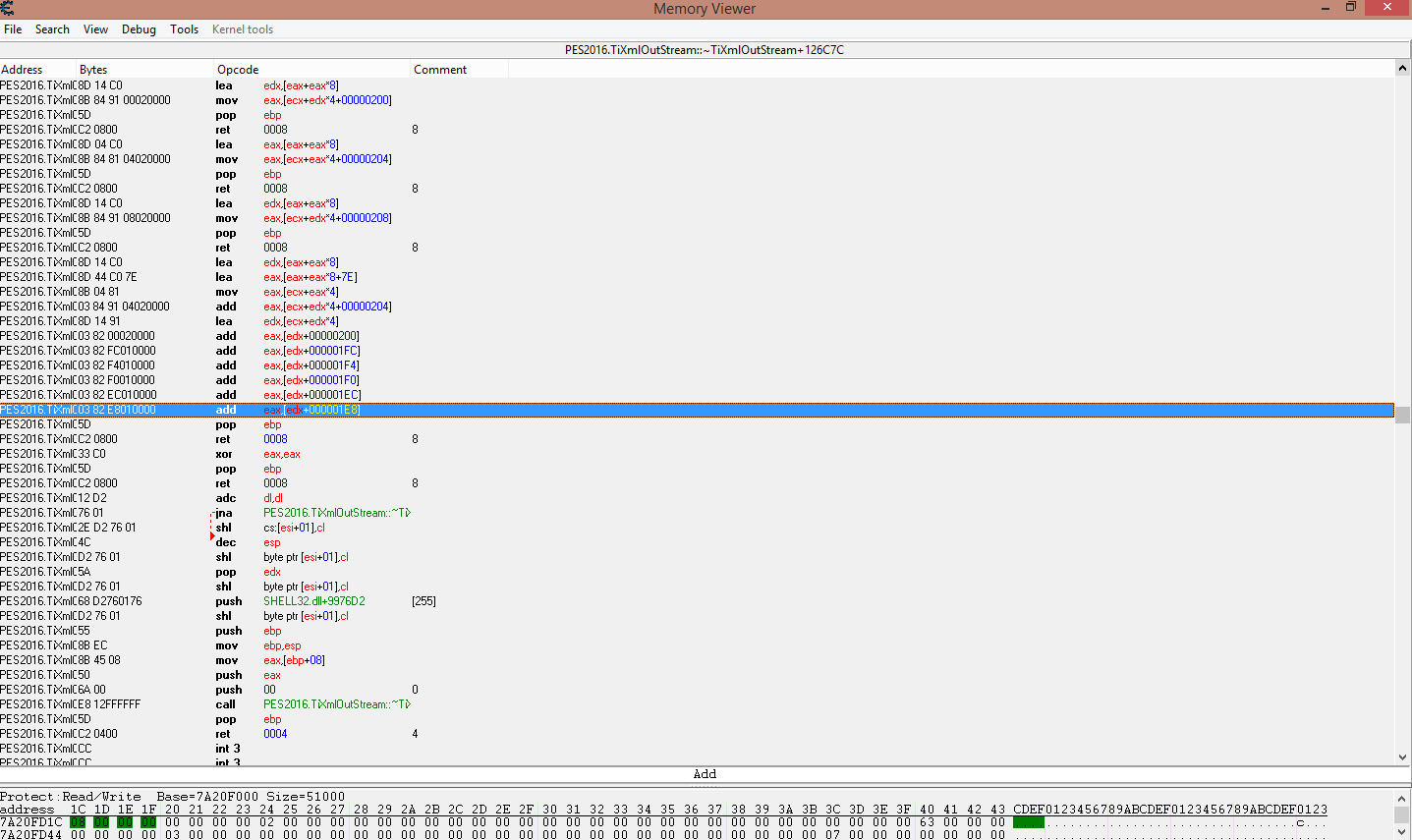Viewport: 1412px width, 840px height.
Task: Restore down the Memory Viewer window
Action: pos(1351,8)
